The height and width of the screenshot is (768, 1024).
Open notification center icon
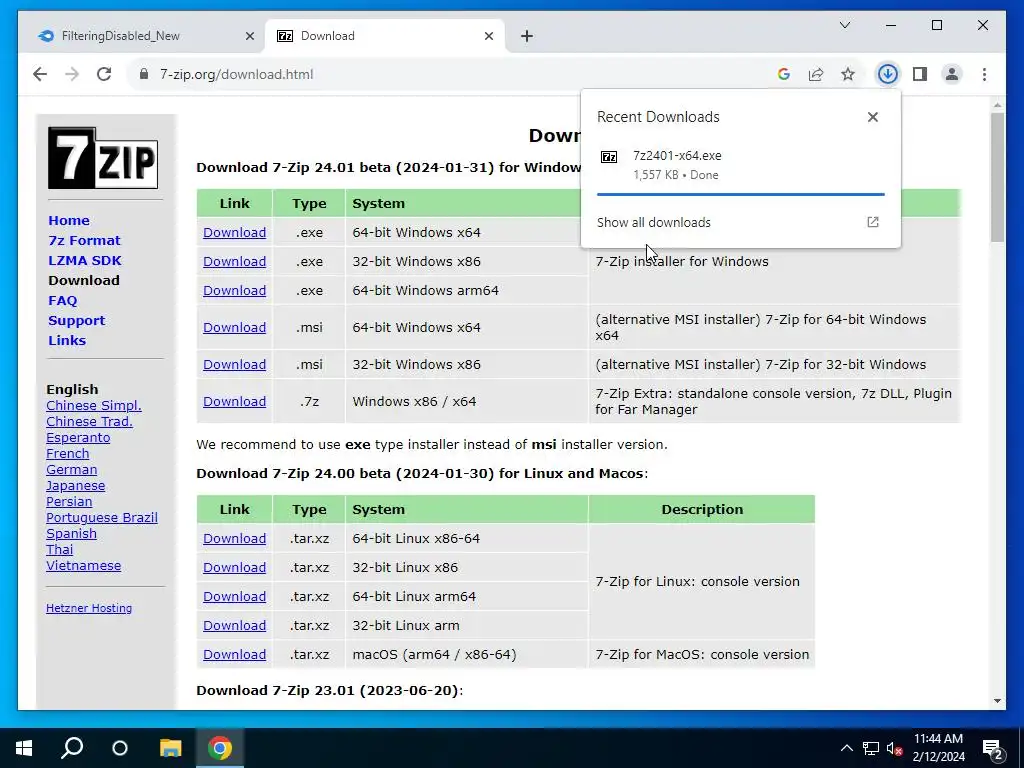pos(992,749)
